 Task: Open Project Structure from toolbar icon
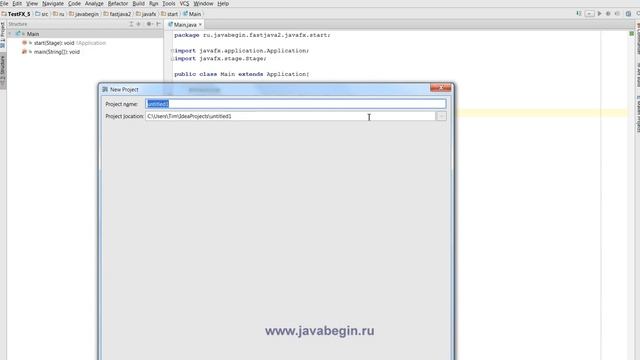click(629, 13)
